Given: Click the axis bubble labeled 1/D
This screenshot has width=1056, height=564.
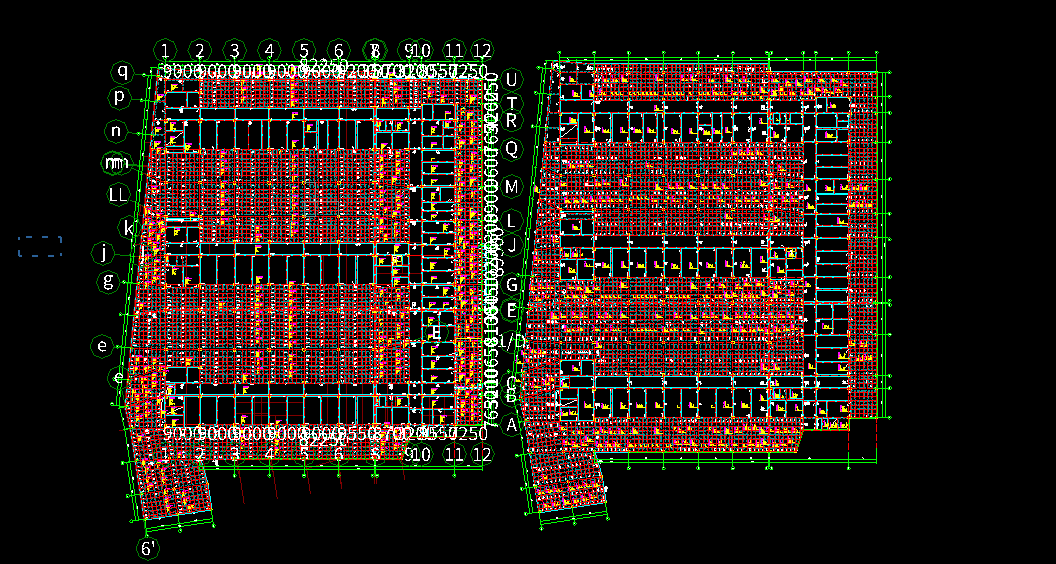Looking at the screenshot, I should (x=511, y=341).
